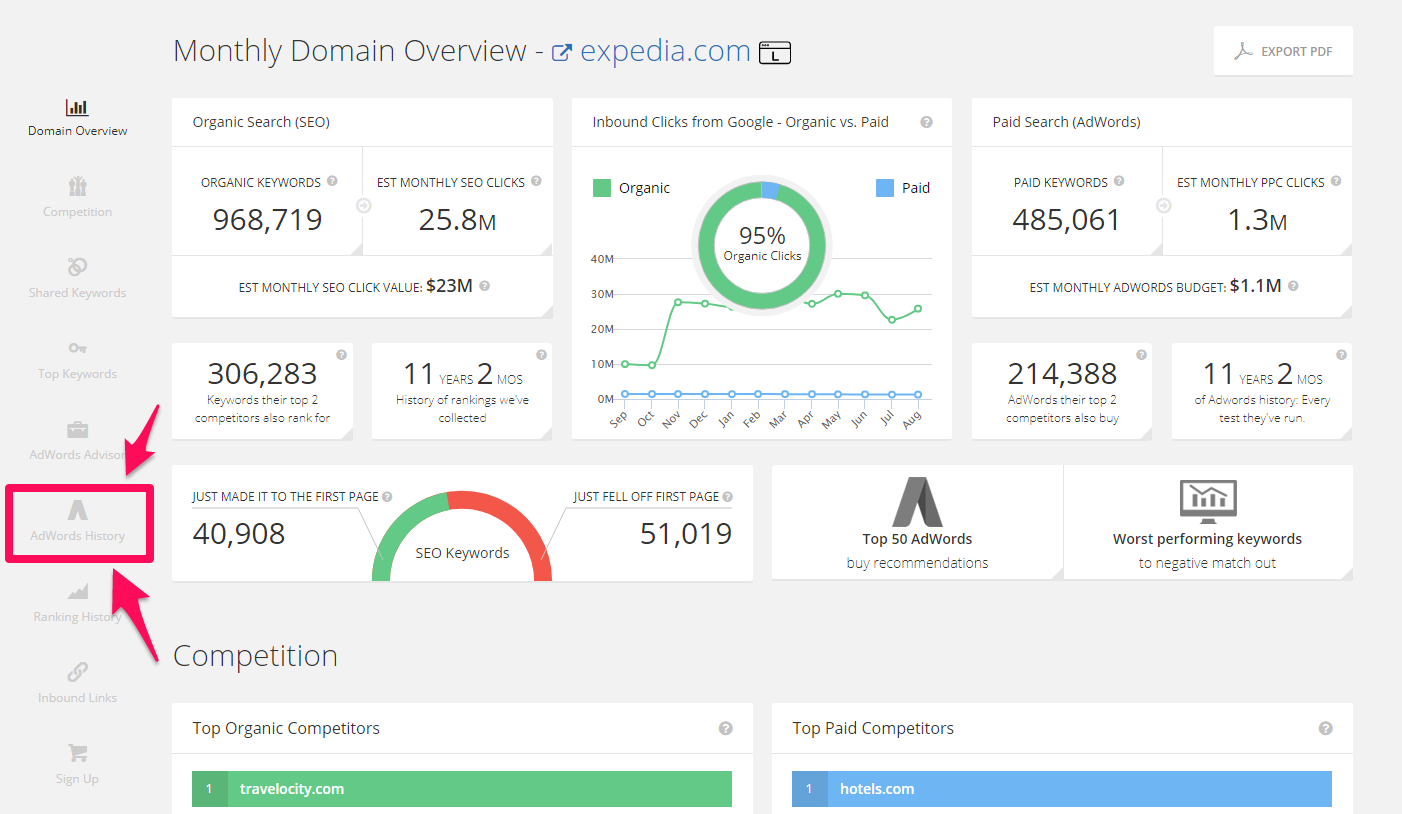Viewport: 1402px width, 814px height.
Task: Open the 968,719 organic keywords figure
Action: (x=268, y=219)
